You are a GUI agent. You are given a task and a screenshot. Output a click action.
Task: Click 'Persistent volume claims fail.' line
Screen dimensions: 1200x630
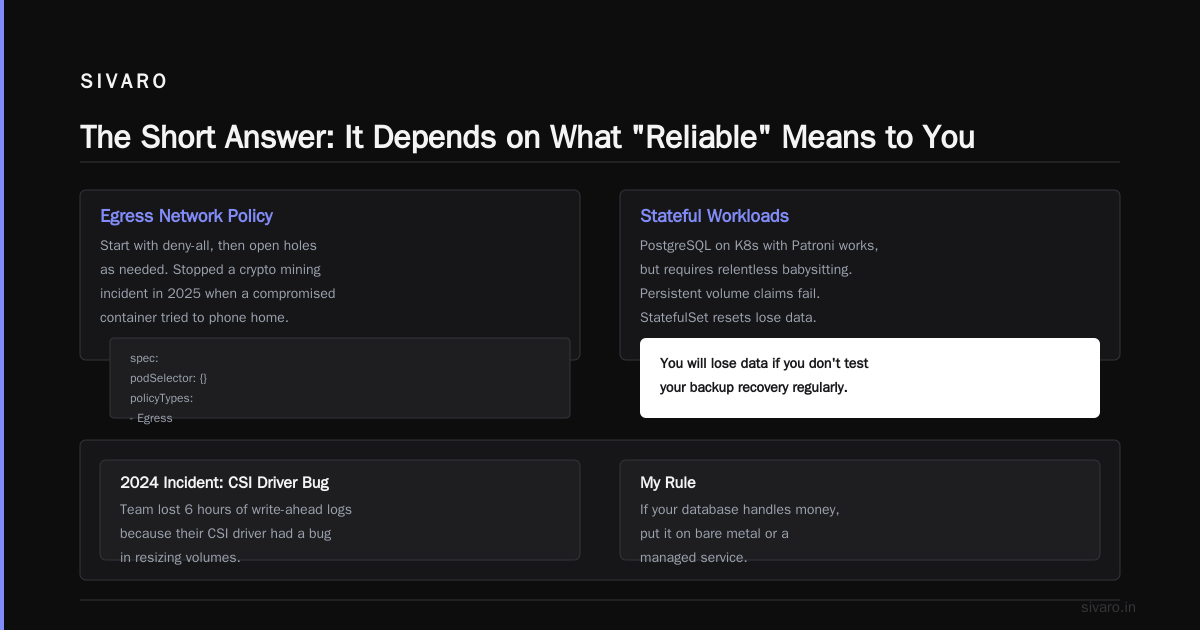click(732, 293)
